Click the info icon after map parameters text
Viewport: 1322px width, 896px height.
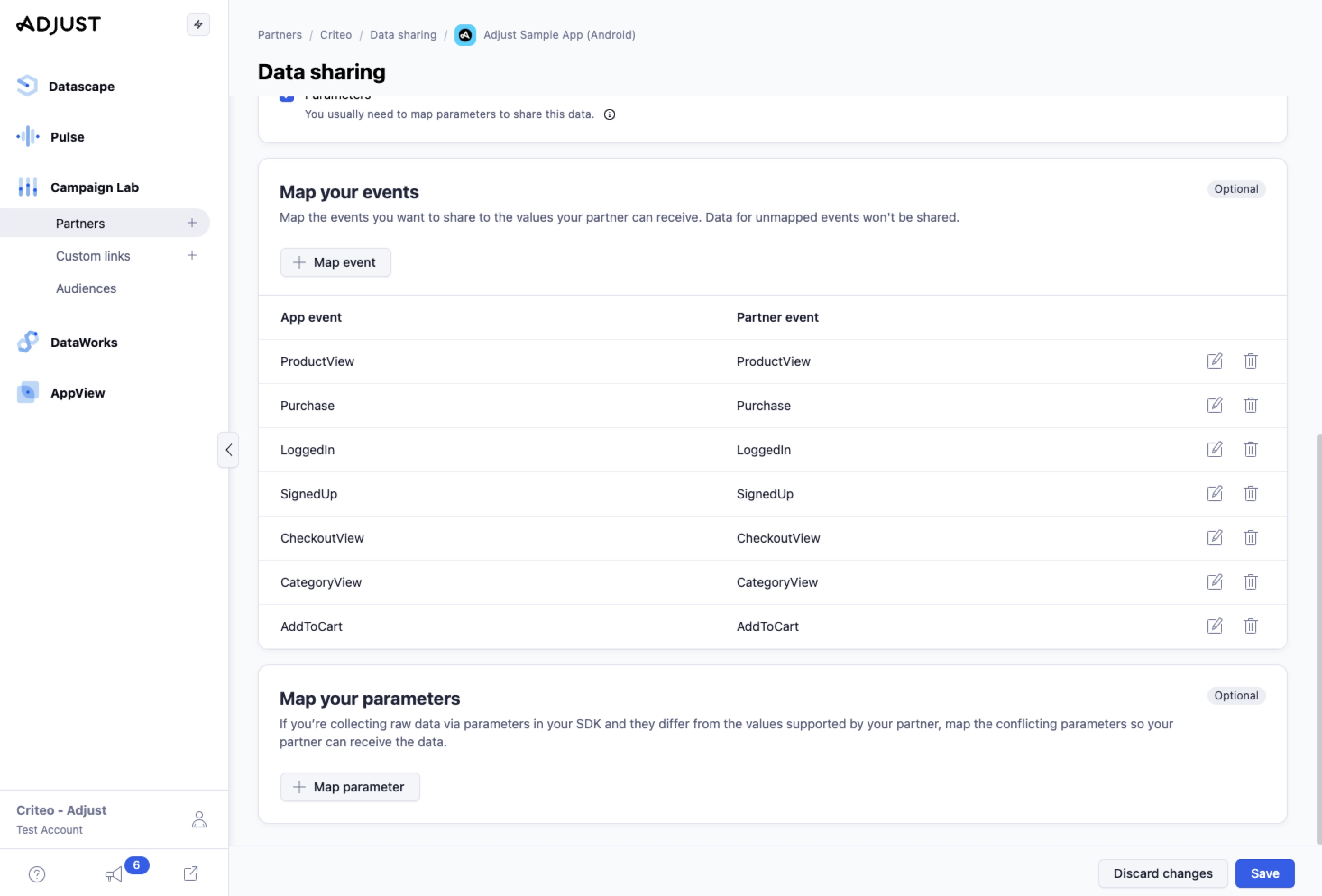click(x=609, y=115)
